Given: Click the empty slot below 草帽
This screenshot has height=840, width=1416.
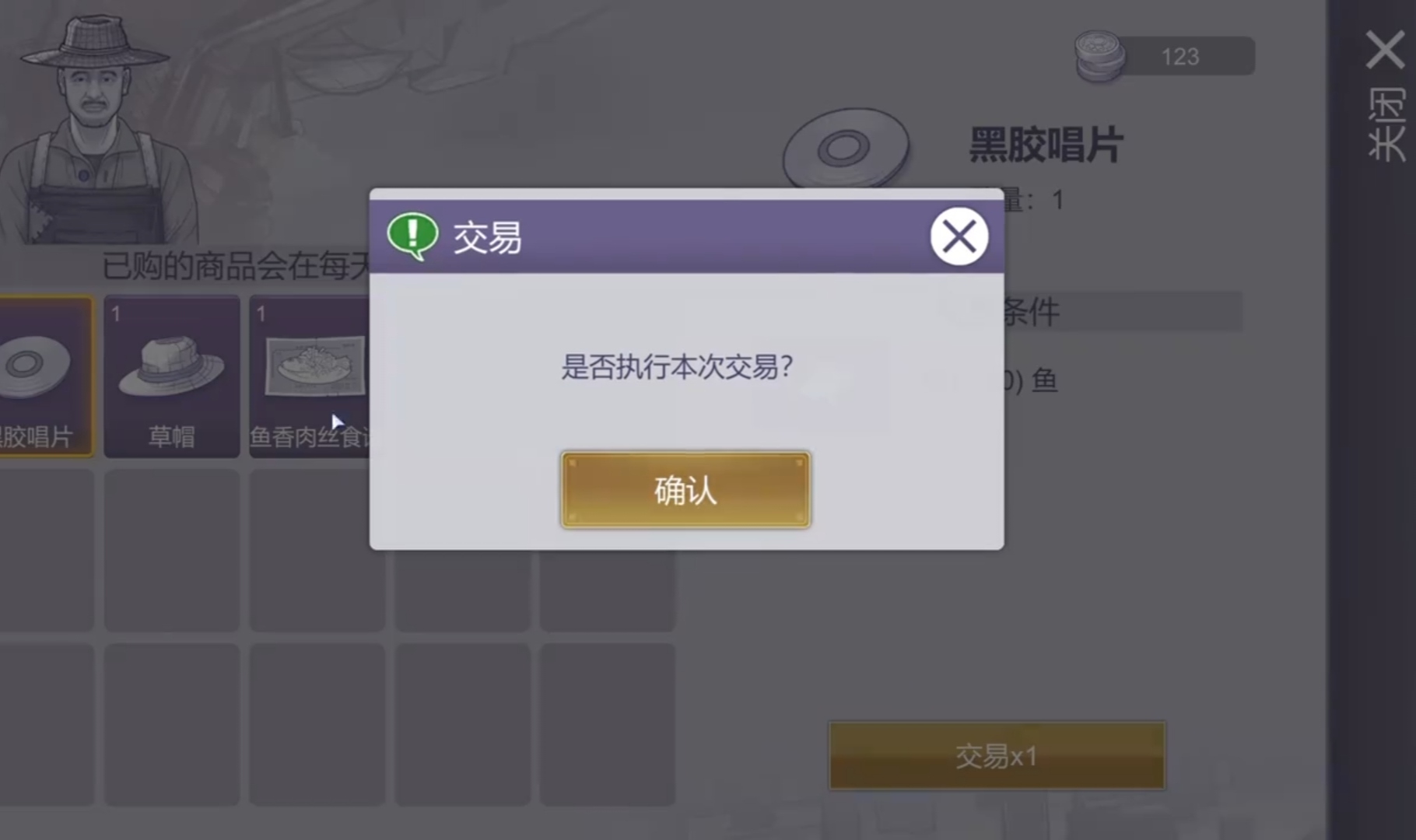Looking at the screenshot, I should 172,550.
